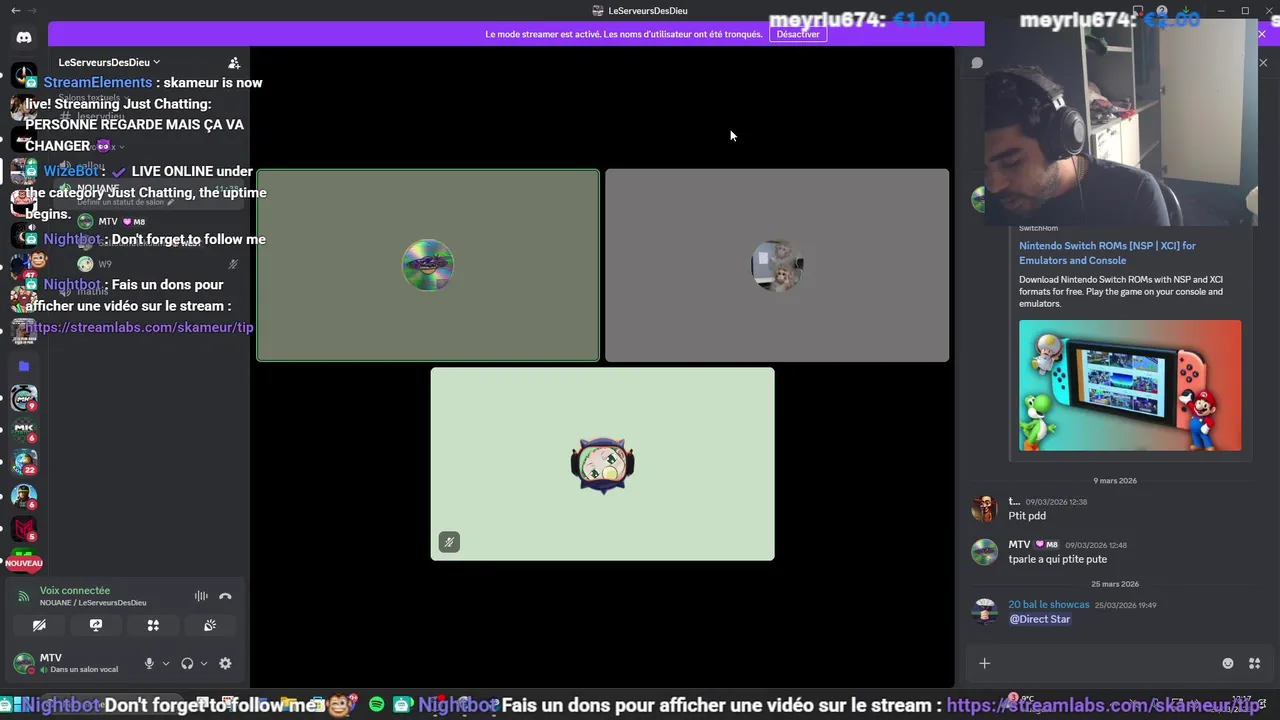Navigate back with title bar arrow
This screenshot has width=1280, height=720.
tap(15, 11)
